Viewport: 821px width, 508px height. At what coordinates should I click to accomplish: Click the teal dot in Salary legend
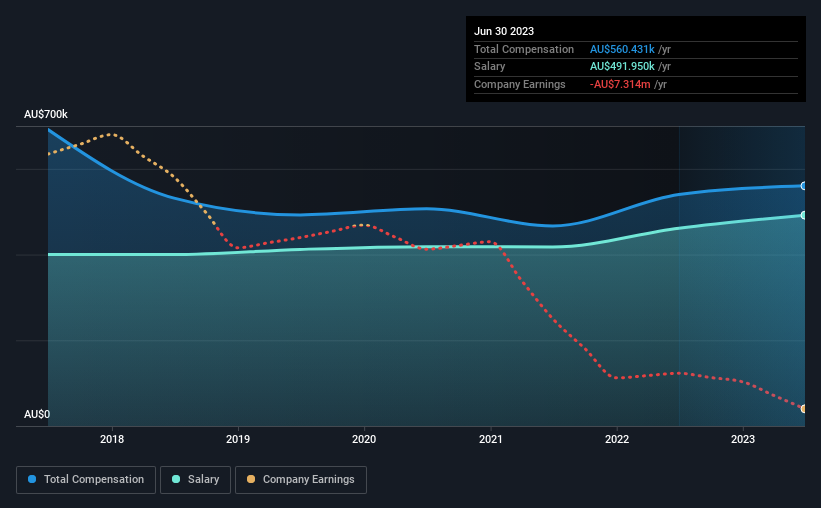tap(176, 479)
